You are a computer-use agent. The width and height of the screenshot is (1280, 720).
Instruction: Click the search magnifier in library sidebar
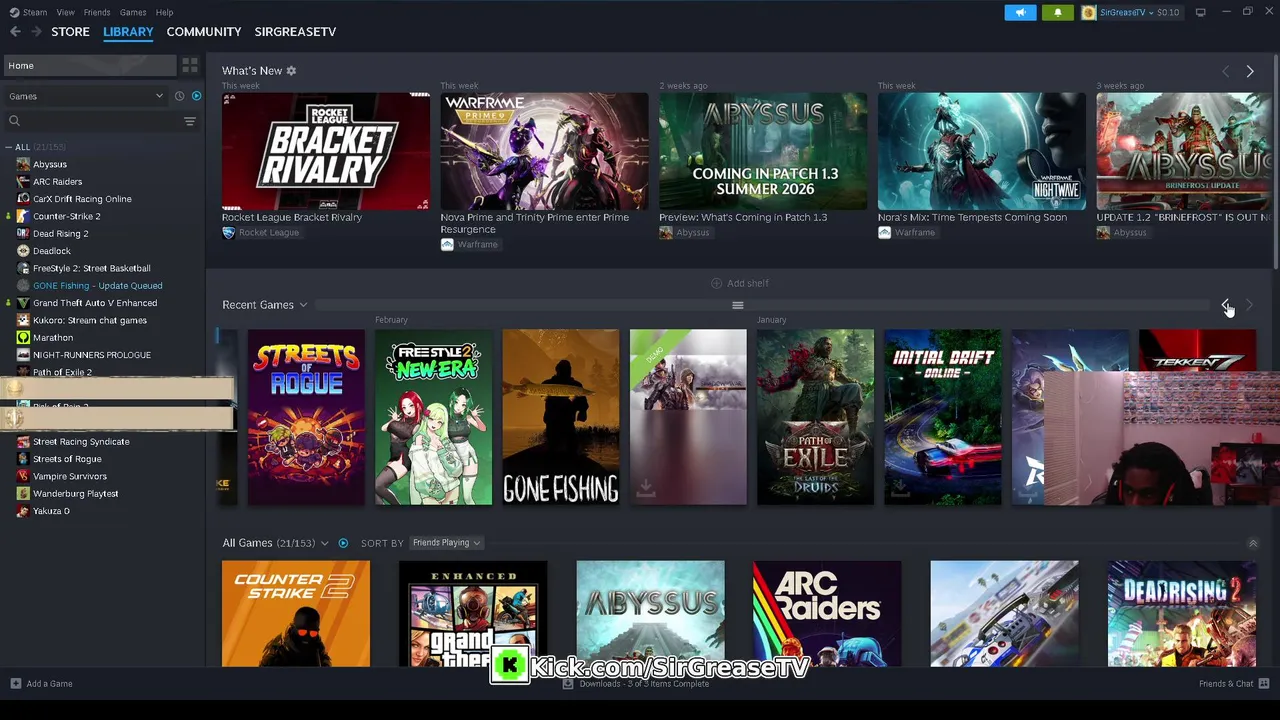14,121
